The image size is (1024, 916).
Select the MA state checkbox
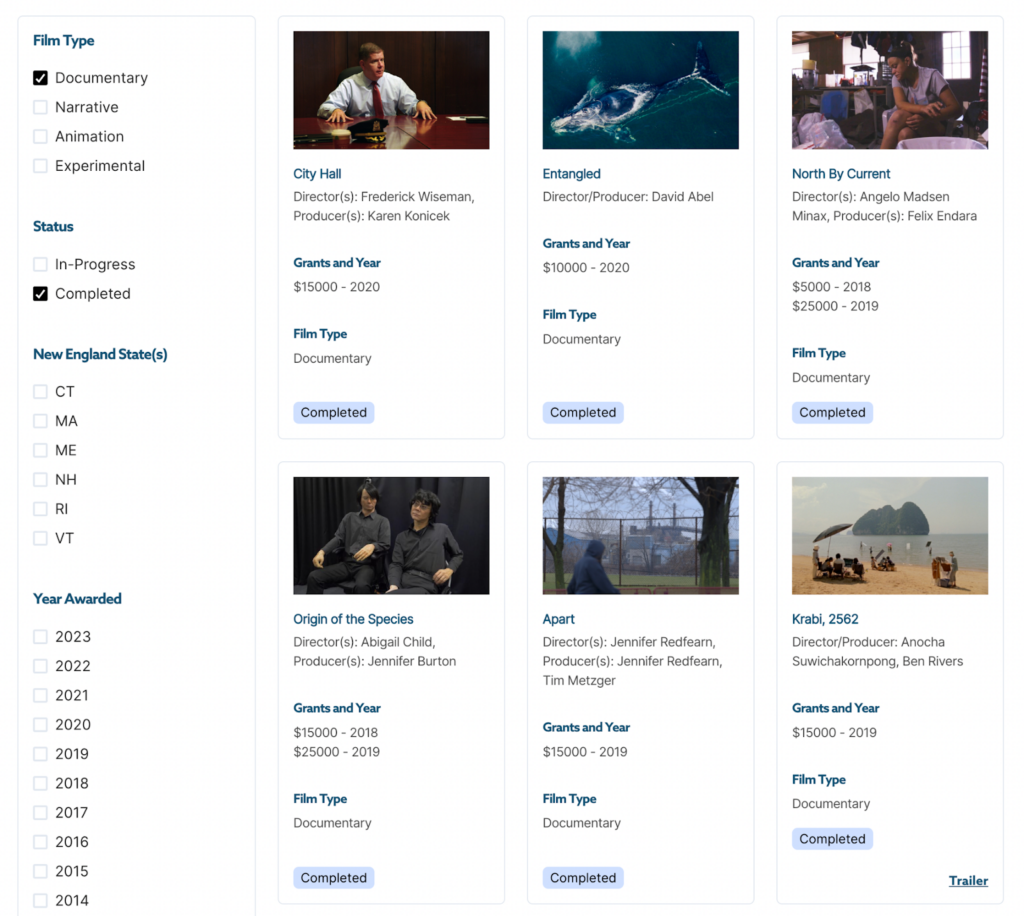pos(40,421)
